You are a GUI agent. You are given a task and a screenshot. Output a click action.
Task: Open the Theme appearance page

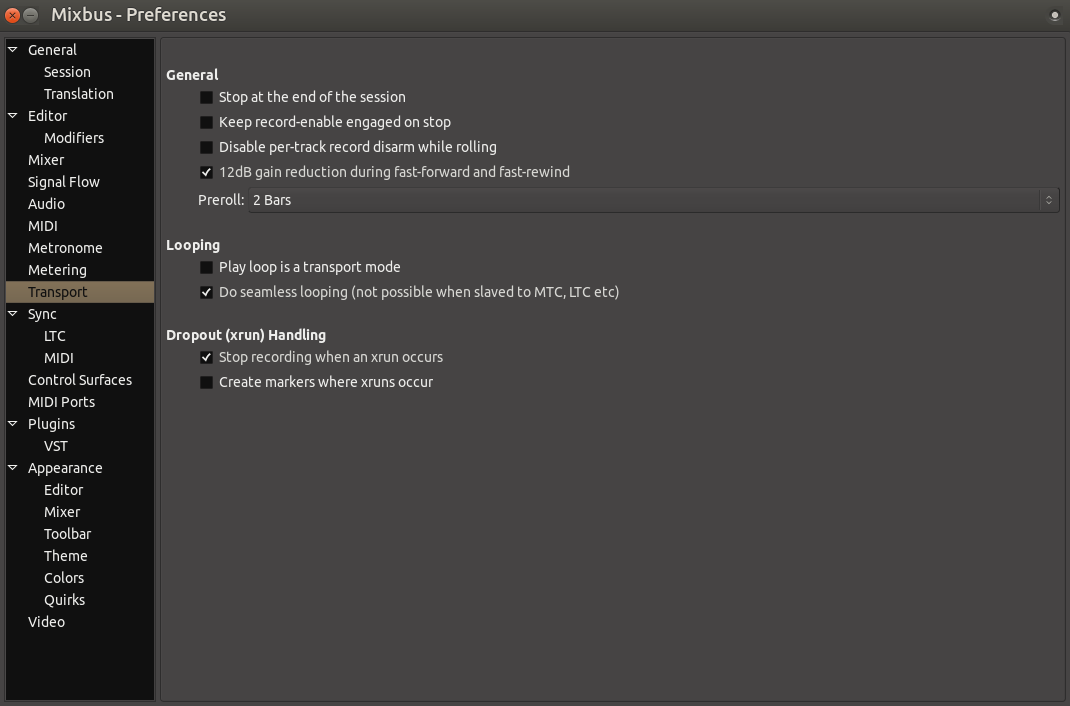pyautogui.click(x=66, y=556)
